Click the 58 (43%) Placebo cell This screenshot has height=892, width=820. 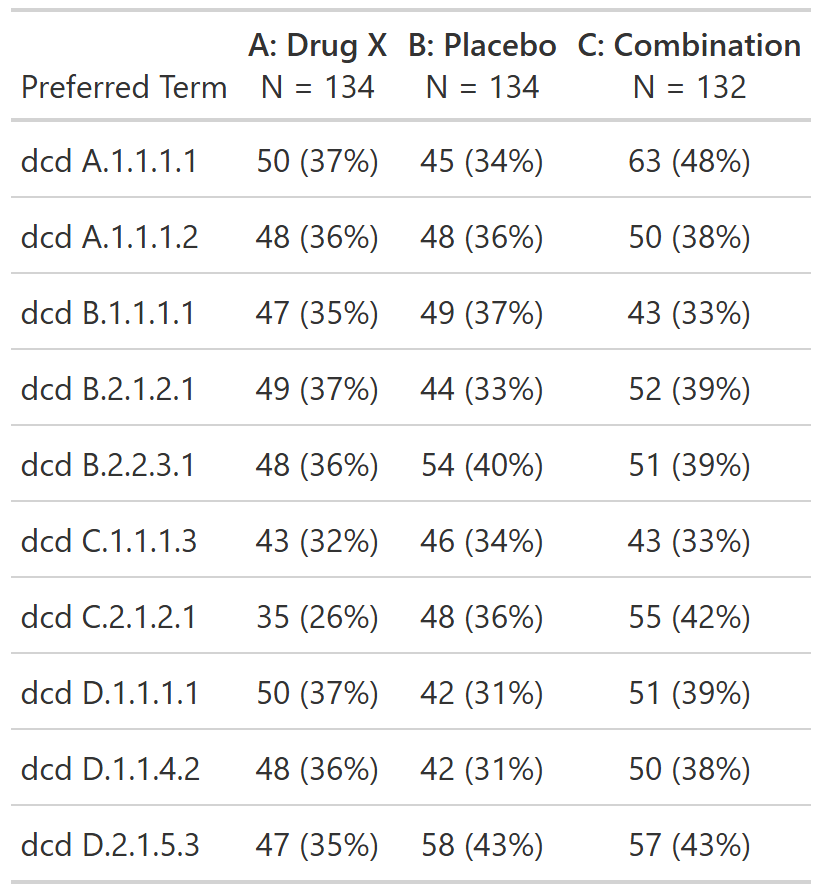click(482, 845)
